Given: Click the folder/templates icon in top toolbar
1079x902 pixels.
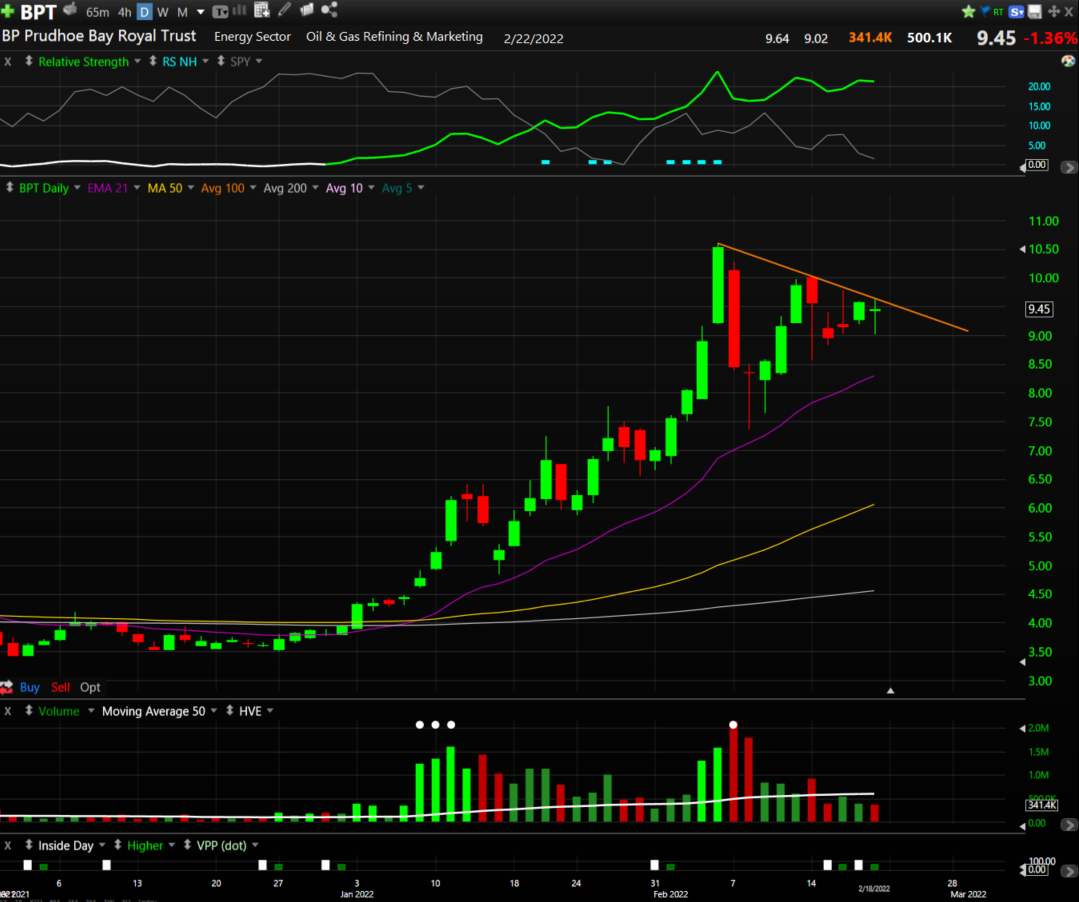Looking at the screenshot, I should pos(307,10).
